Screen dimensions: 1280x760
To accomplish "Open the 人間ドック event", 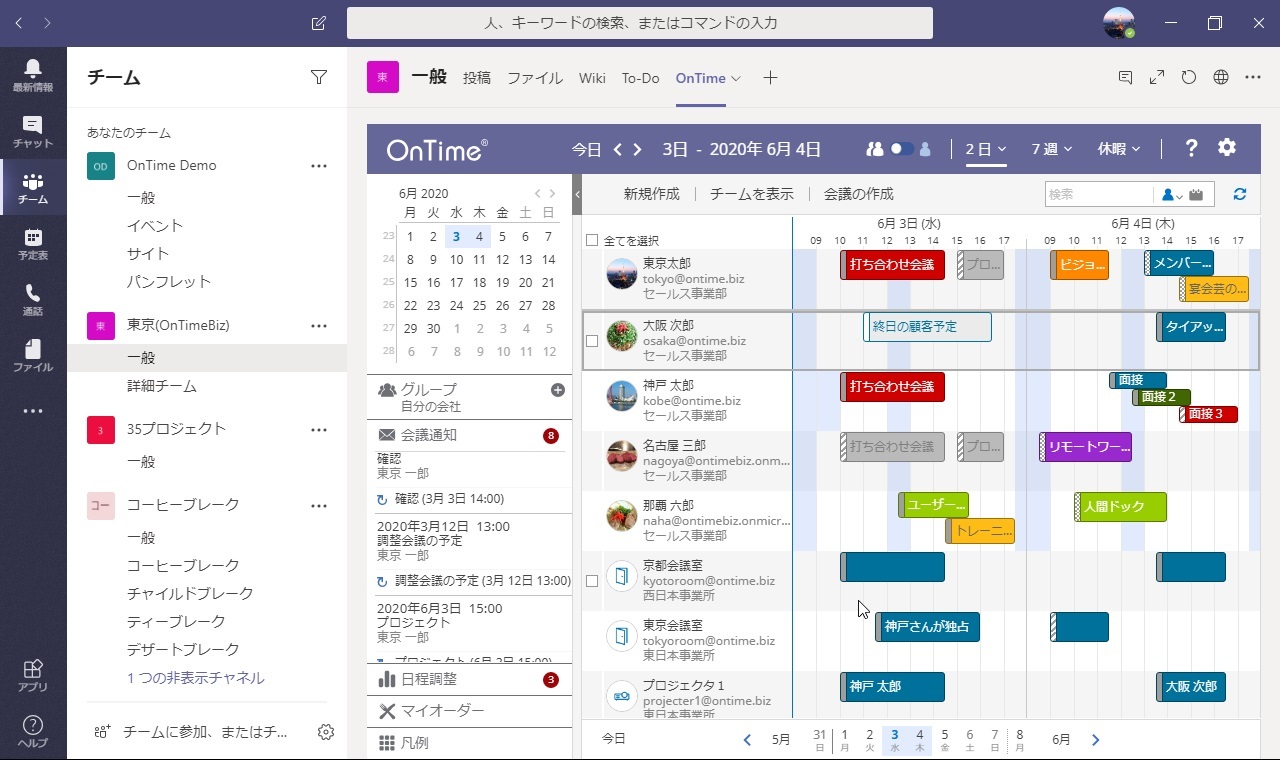I will [1121, 507].
